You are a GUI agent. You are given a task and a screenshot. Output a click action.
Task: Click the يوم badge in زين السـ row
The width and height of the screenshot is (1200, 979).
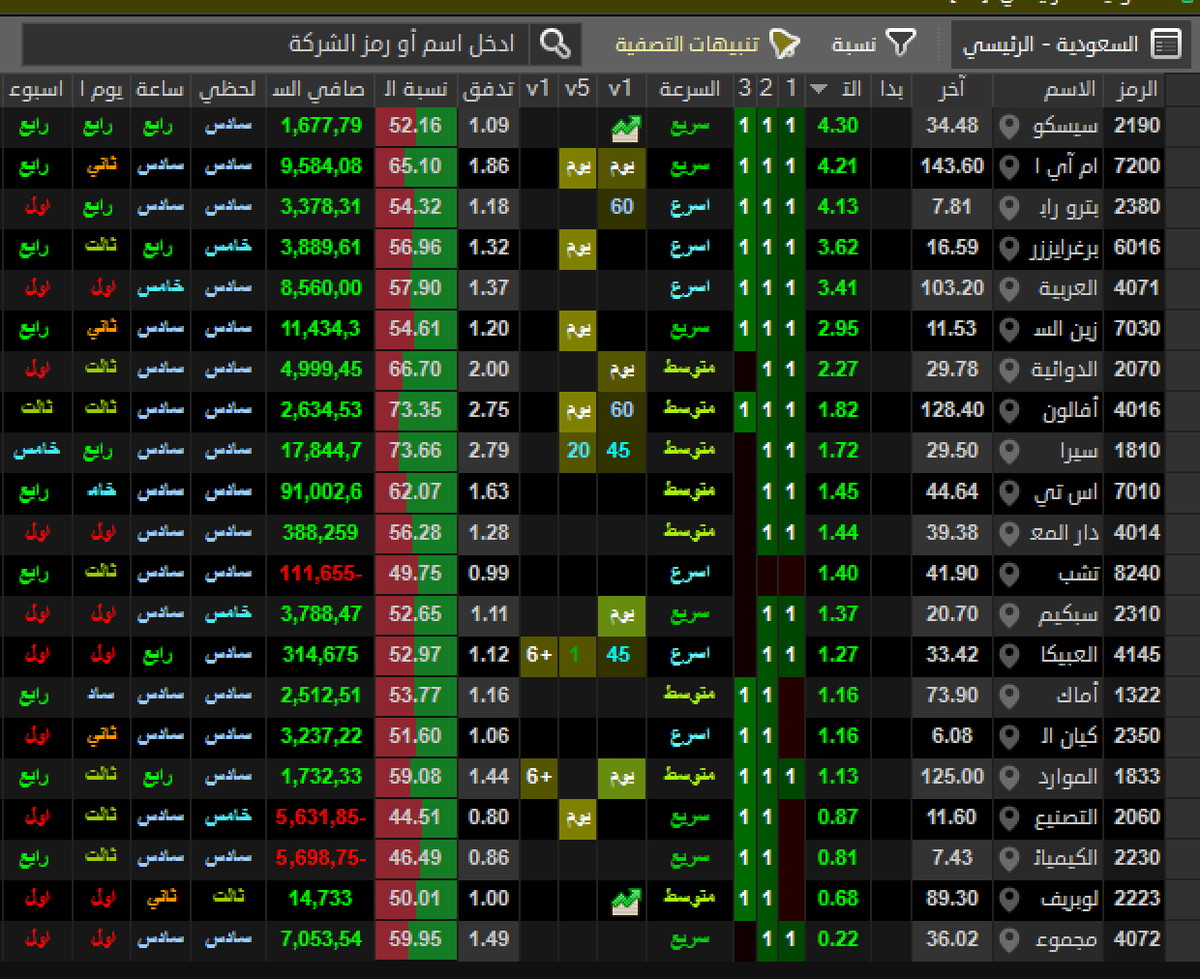coord(578,329)
